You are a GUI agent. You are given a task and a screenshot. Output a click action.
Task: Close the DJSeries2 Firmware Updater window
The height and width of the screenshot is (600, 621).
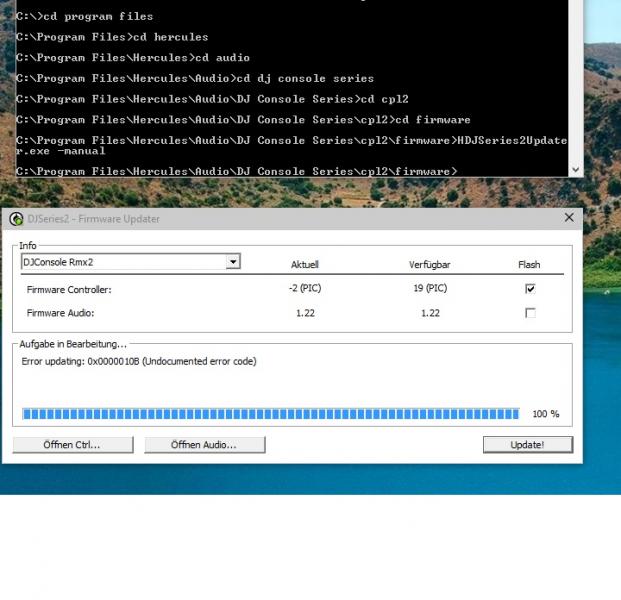click(x=569, y=217)
